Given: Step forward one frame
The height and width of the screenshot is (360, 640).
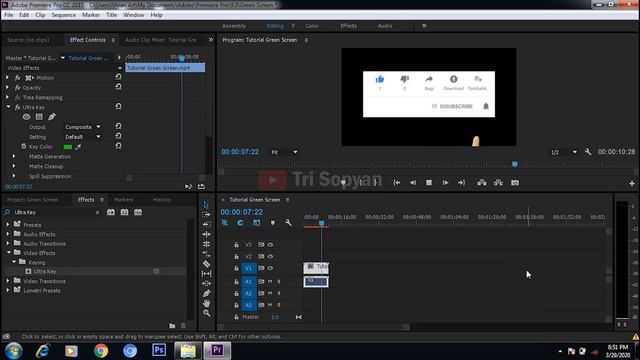Looking at the screenshot, I should [x=445, y=183].
